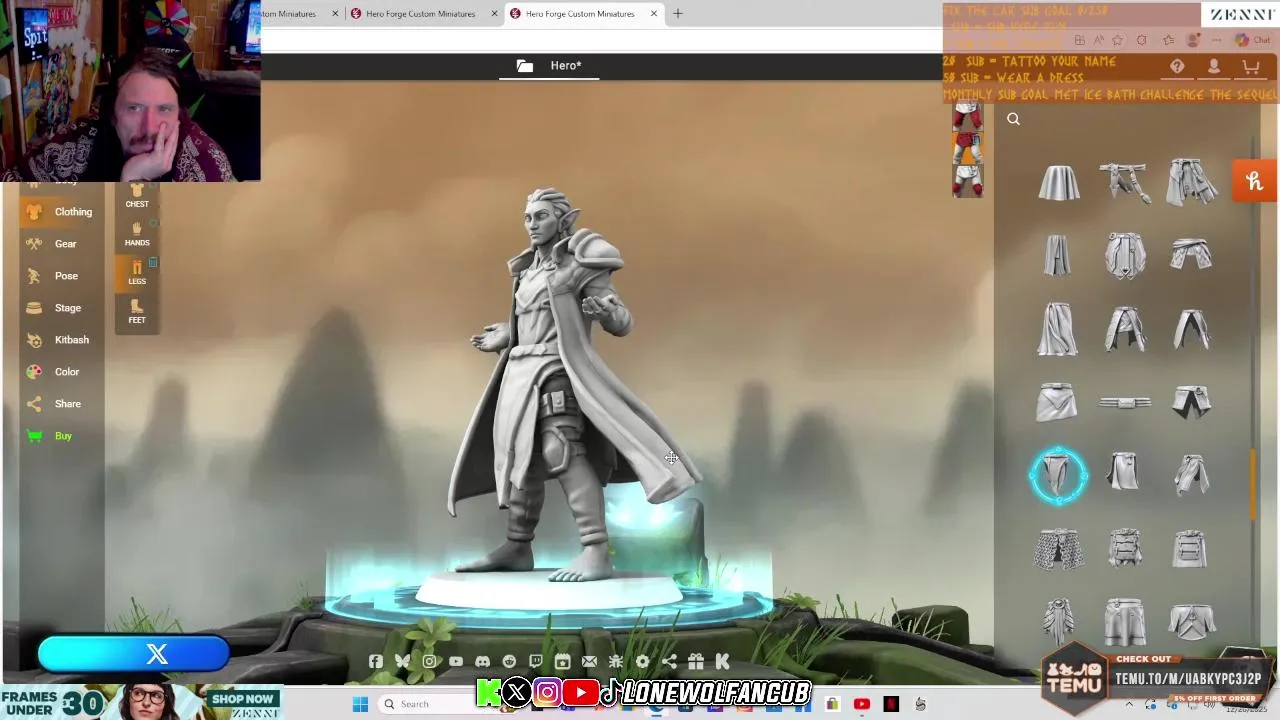Open the settings gear icon in footer

pyautogui.click(x=642, y=661)
